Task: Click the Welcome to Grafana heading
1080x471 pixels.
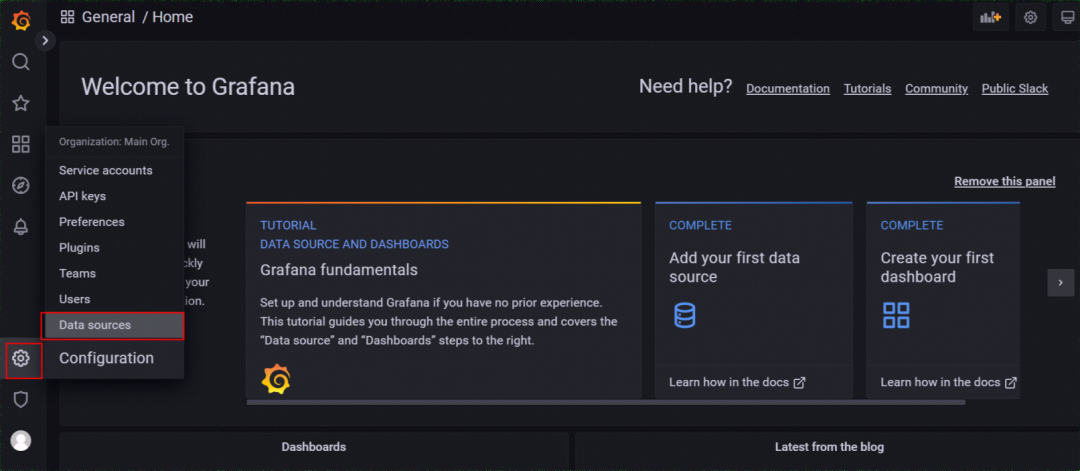Action: [x=188, y=87]
